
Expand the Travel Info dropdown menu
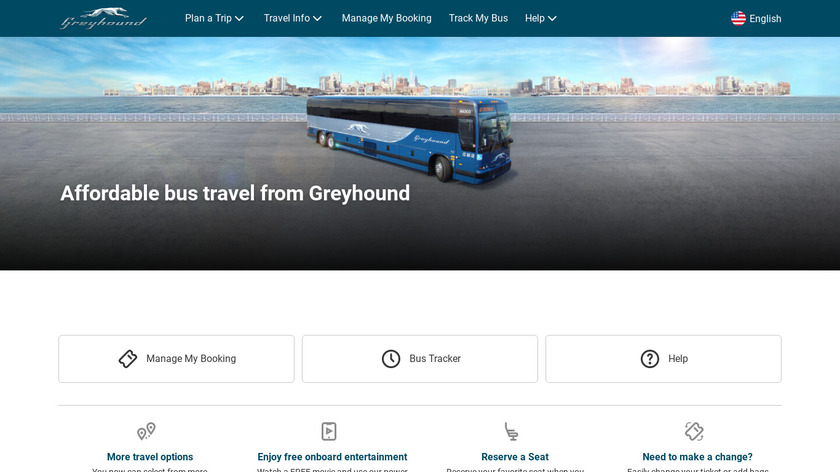[292, 18]
